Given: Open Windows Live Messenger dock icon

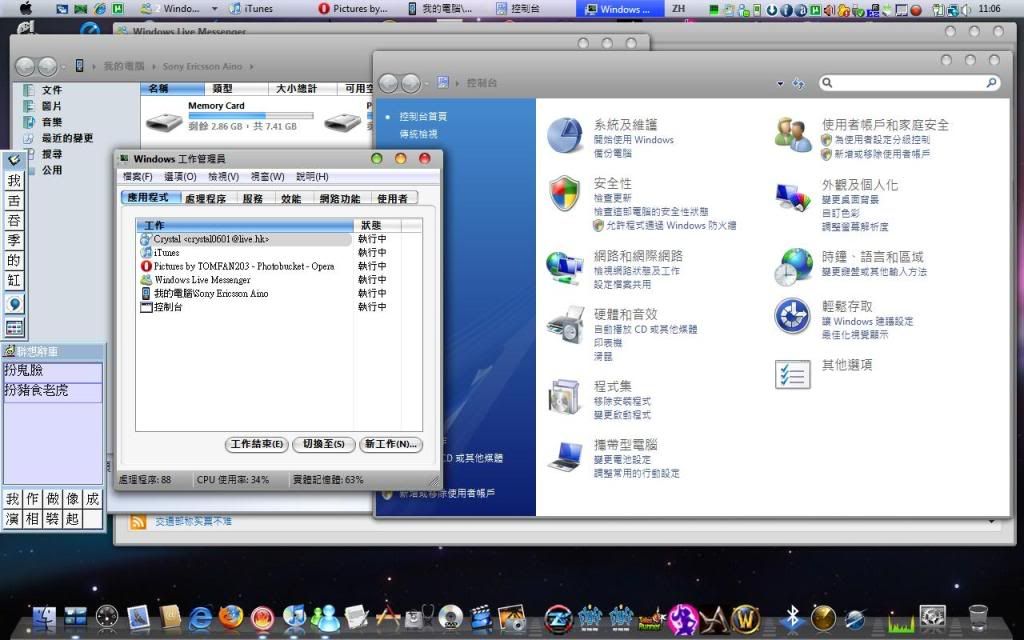Looking at the screenshot, I should pyautogui.click(x=325, y=616).
